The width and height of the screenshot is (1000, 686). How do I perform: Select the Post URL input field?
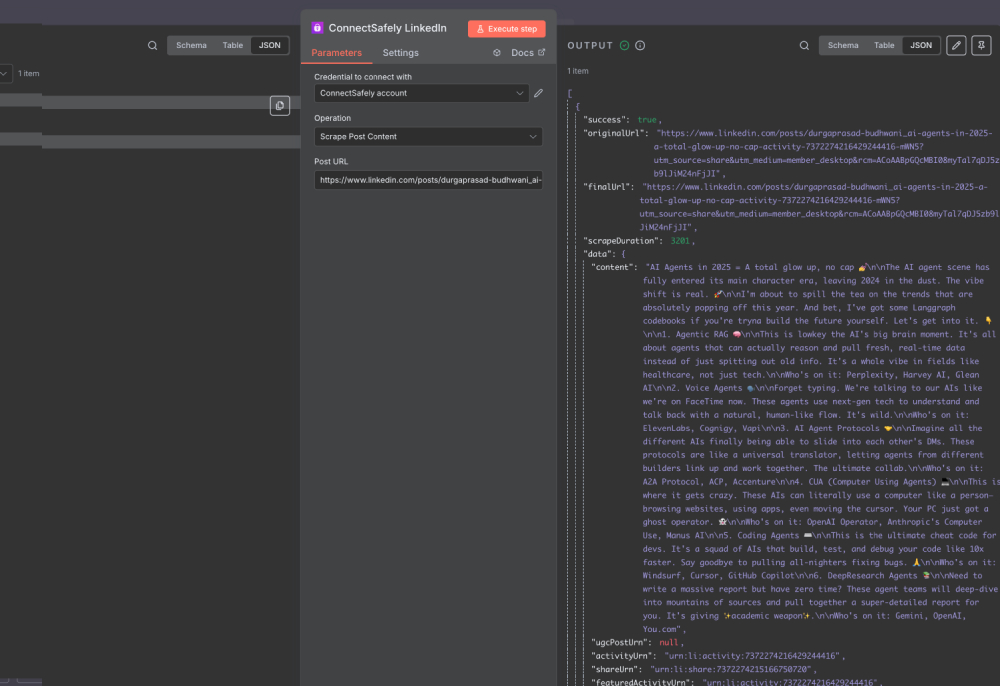point(428,180)
